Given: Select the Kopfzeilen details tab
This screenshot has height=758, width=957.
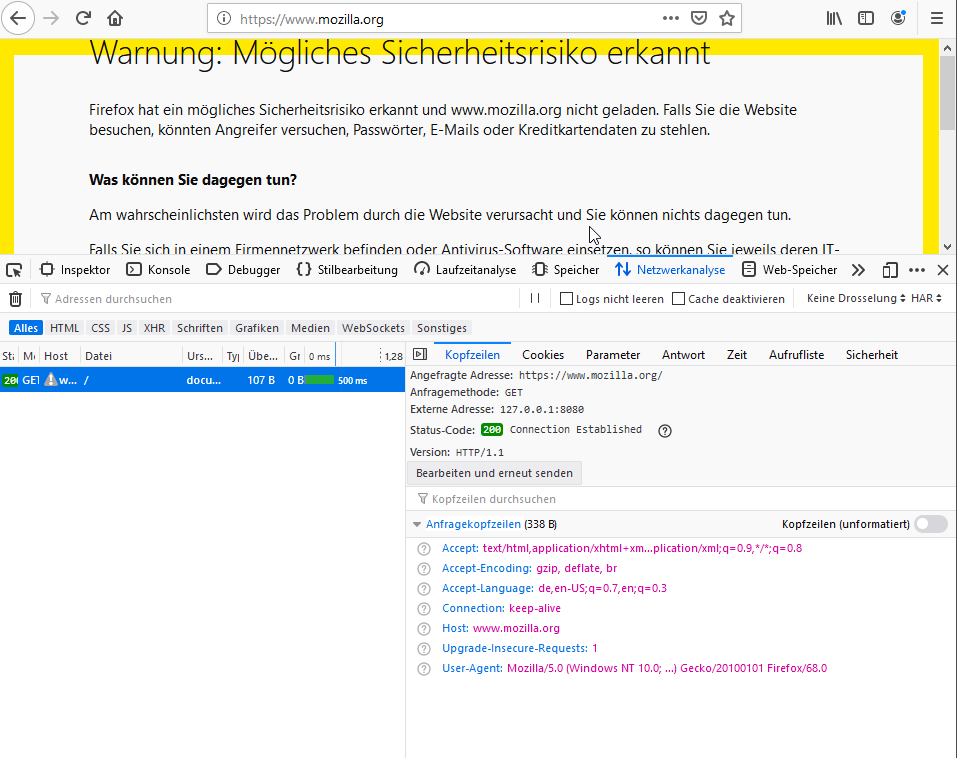Looking at the screenshot, I should tap(472, 355).
